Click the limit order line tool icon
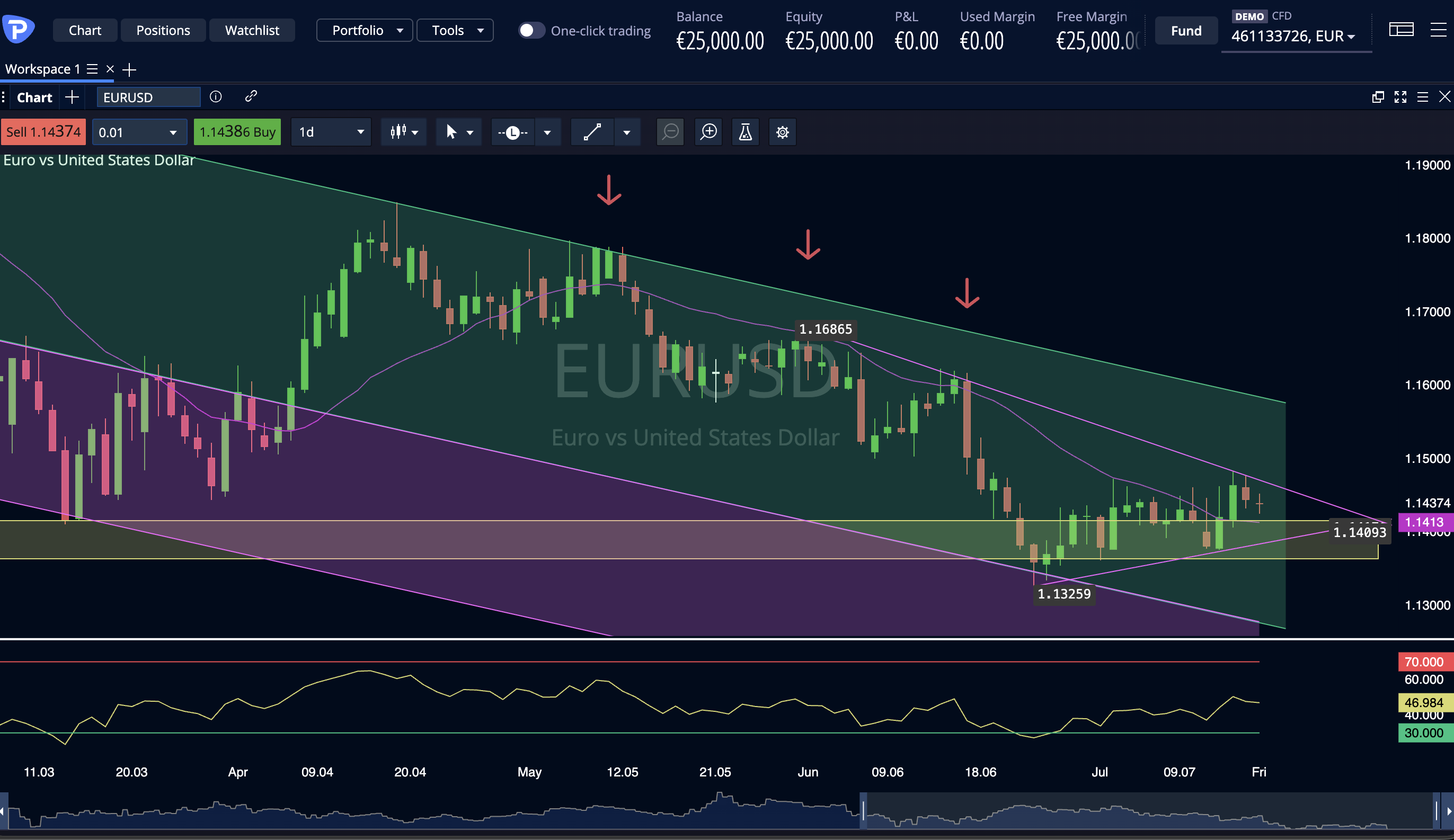This screenshot has height=840, width=1454. pyautogui.click(x=512, y=132)
